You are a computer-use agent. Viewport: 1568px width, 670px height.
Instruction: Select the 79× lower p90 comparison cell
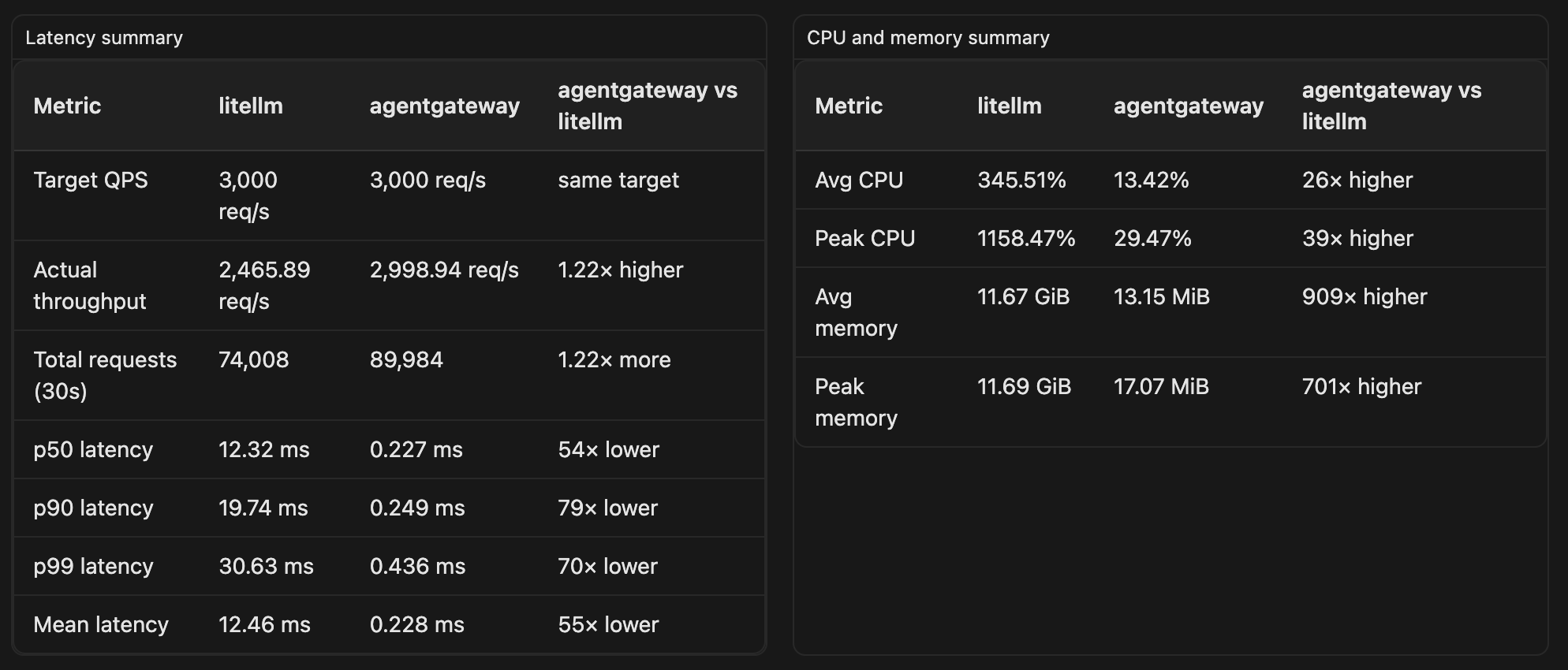coord(607,508)
